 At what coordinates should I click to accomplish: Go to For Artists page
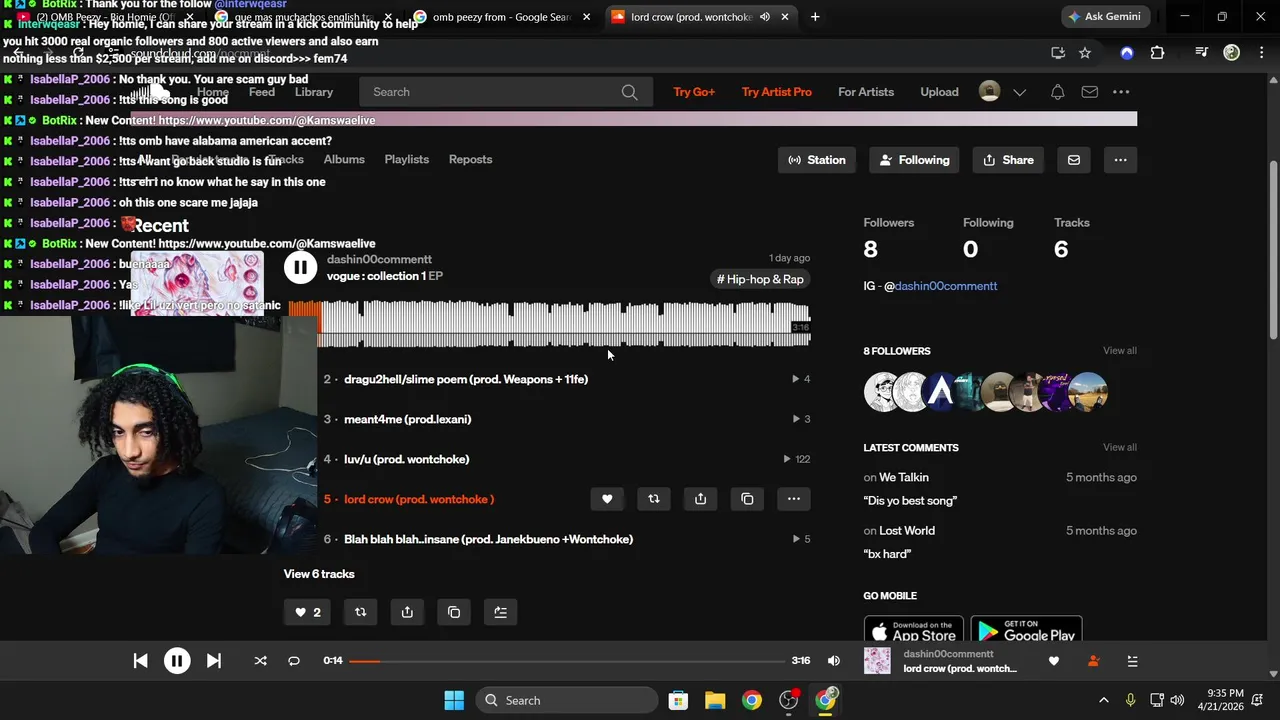click(866, 92)
